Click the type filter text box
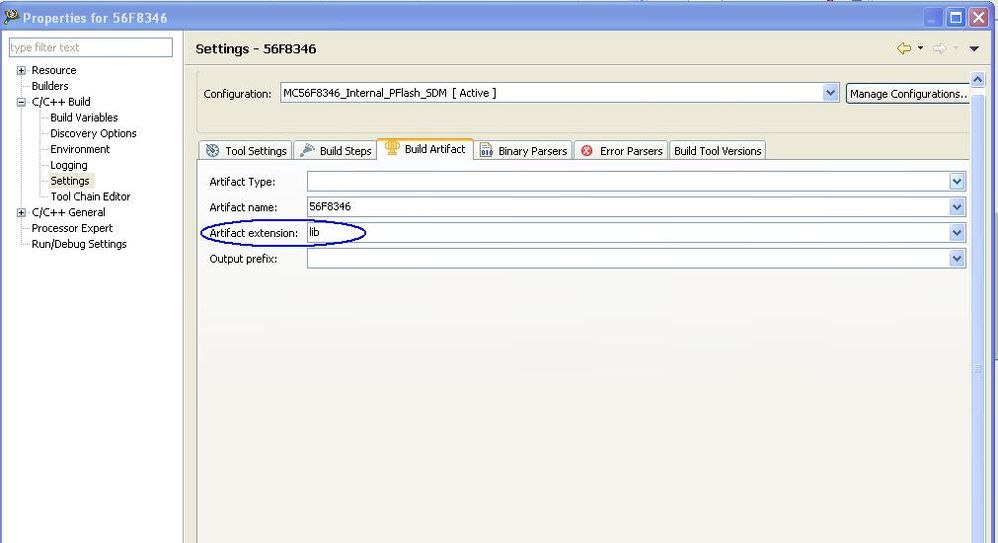Screen dimensions: 998x543 [x=91, y=47]
